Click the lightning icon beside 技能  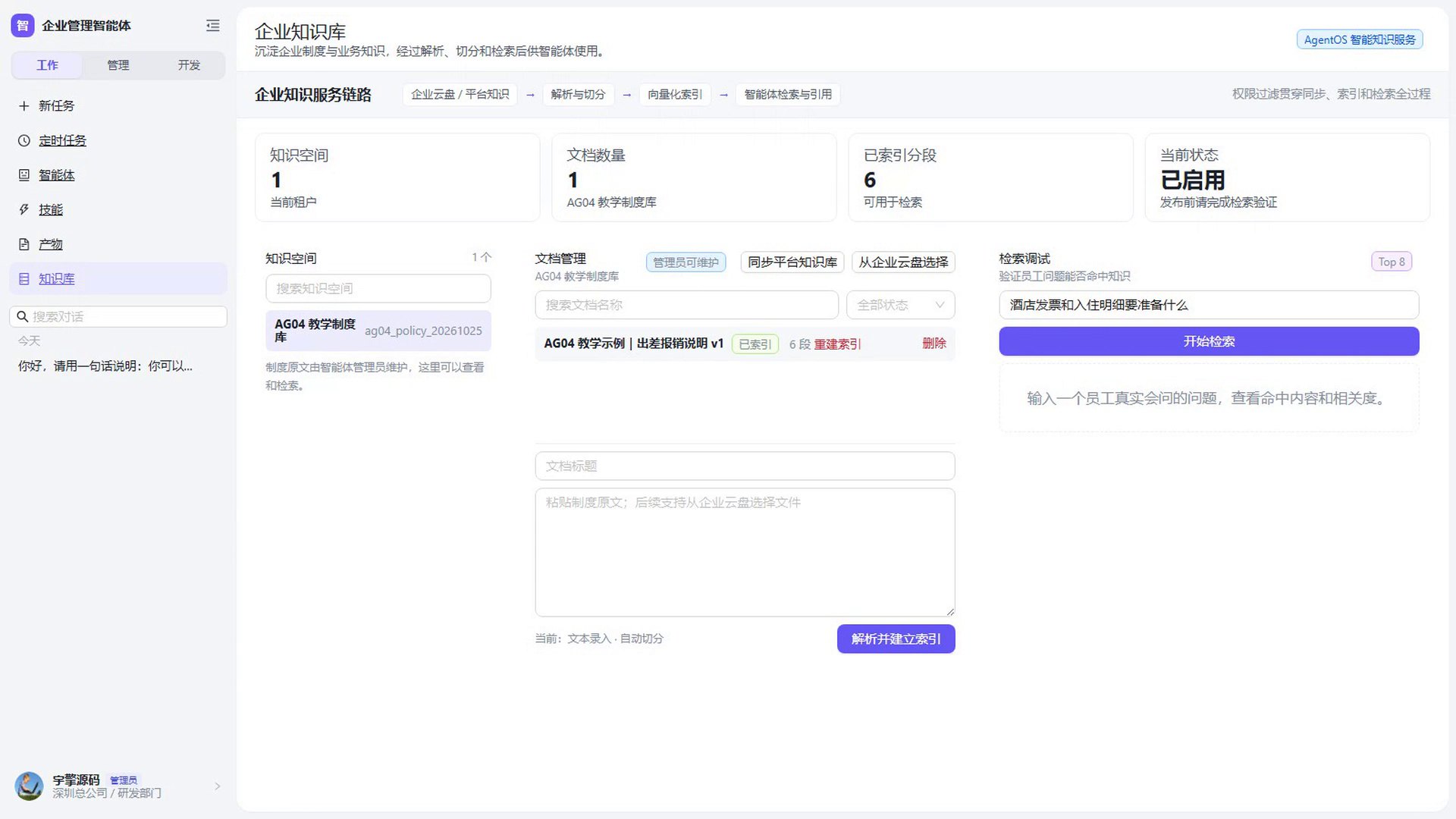24,210
